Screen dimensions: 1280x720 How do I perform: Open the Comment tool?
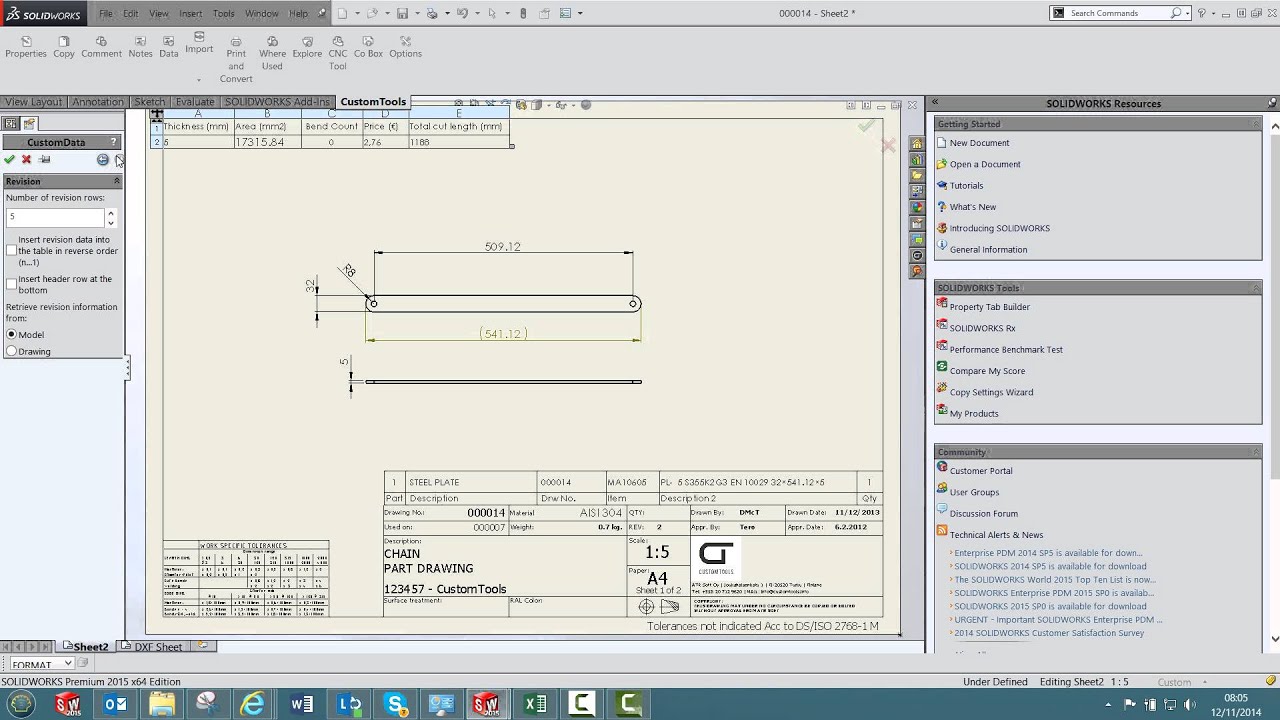pos(101,47)
